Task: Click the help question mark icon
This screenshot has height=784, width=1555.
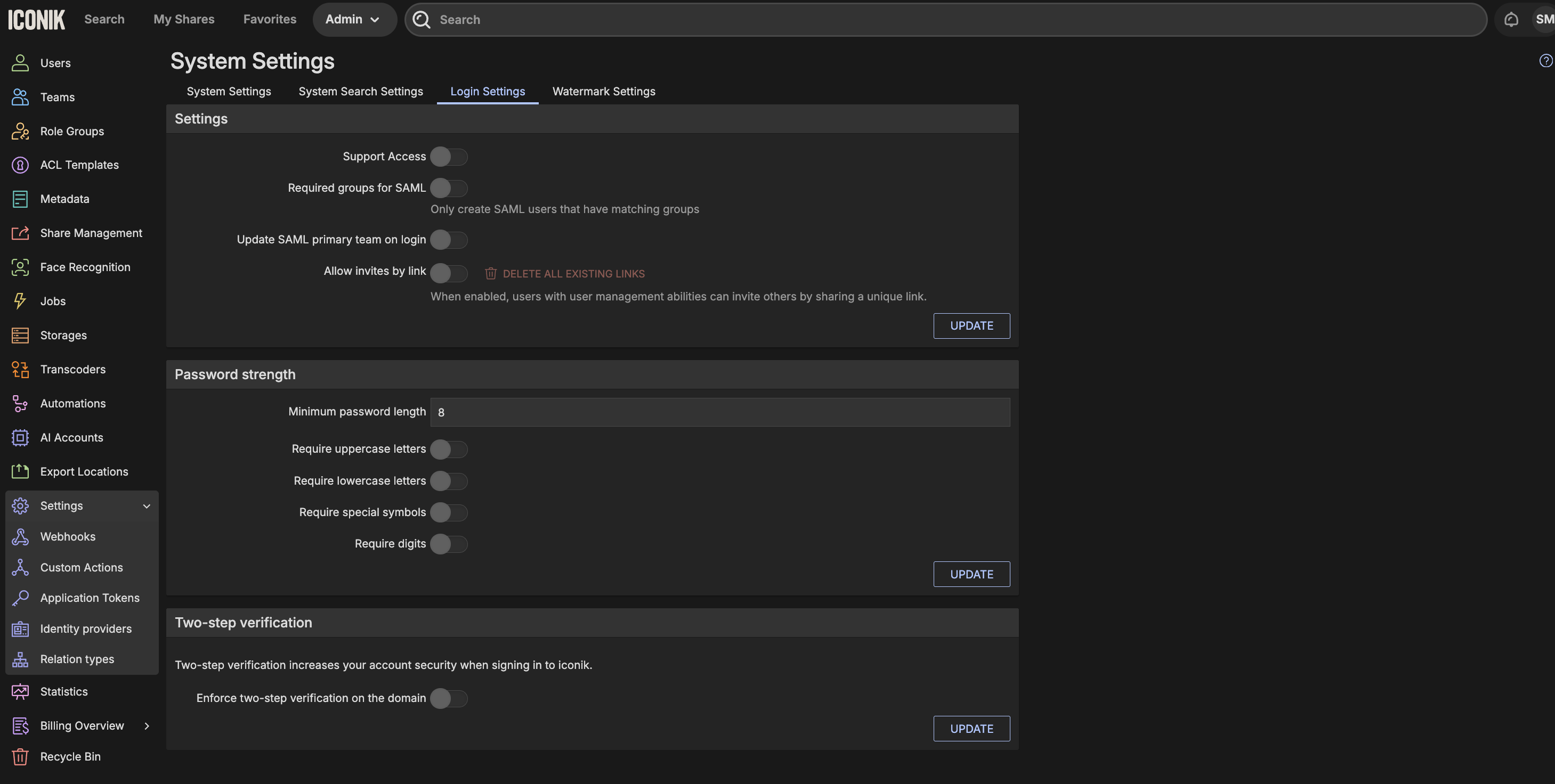Action: tap(1545, 60)
